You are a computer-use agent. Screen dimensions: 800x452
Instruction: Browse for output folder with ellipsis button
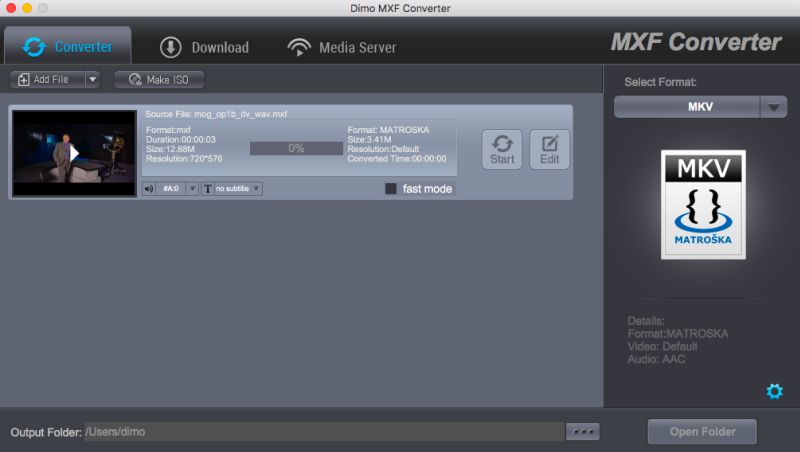click(x=583, y=432)
